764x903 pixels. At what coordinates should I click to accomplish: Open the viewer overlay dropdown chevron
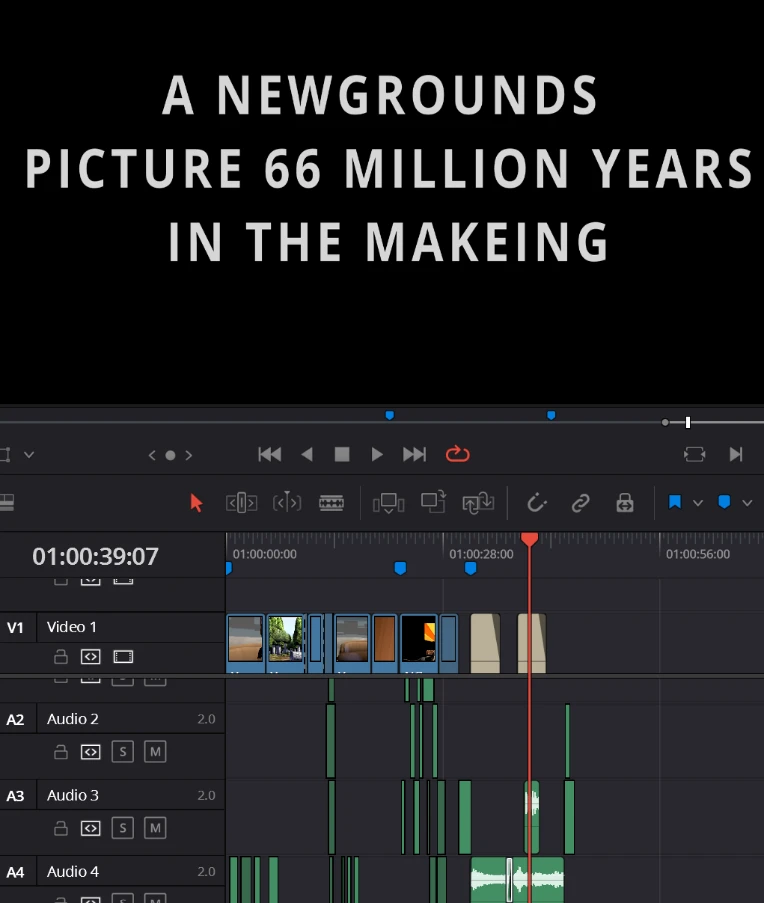click(x=29, y=455)
